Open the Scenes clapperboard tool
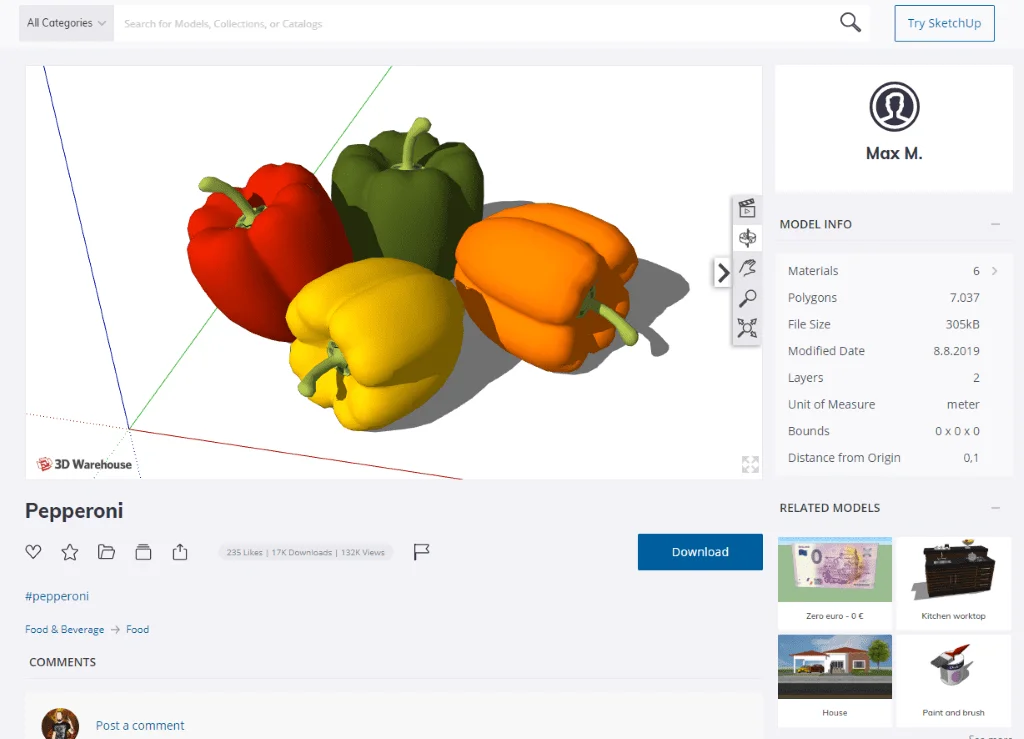Screen dimensions: 1024x739 pyautogui.click(x=747, y=208)
